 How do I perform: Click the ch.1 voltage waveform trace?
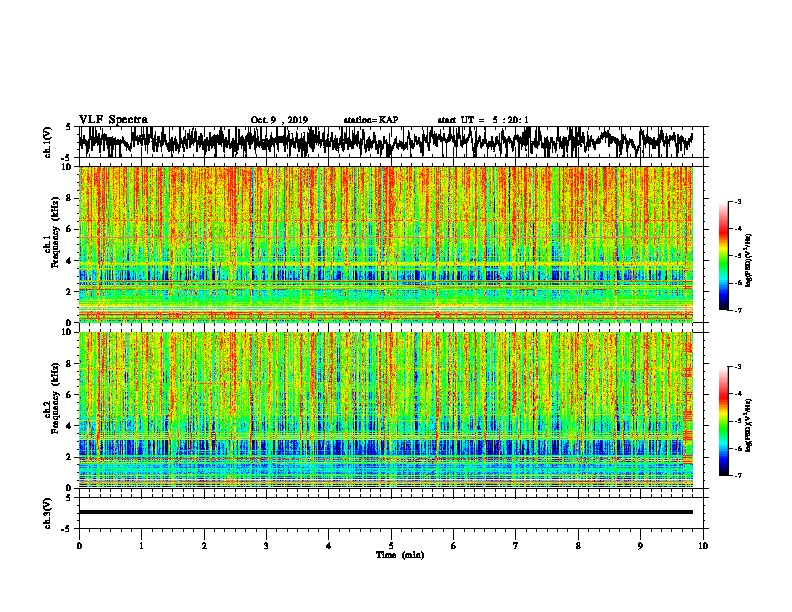pos(386,141)
